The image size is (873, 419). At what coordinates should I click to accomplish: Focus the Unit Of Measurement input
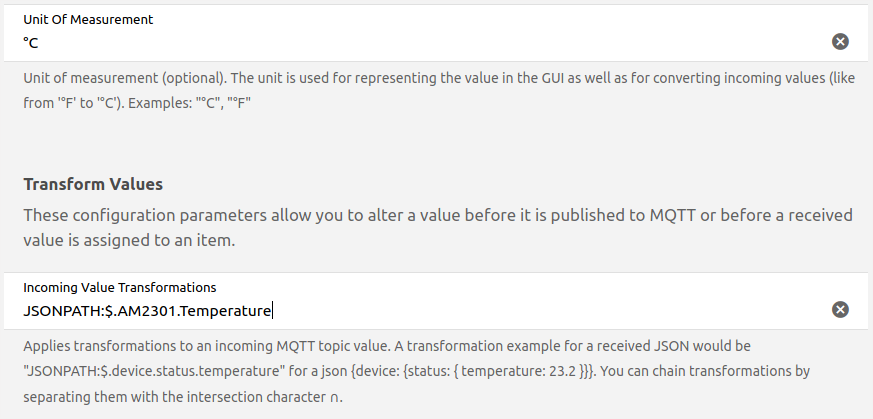[420, 43]
